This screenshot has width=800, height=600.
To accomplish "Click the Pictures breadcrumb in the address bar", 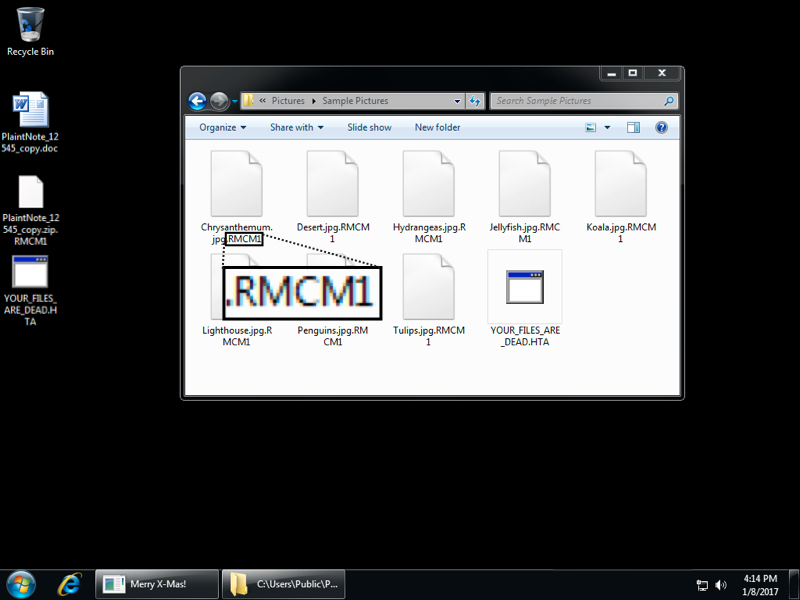I will coord(288,101).
